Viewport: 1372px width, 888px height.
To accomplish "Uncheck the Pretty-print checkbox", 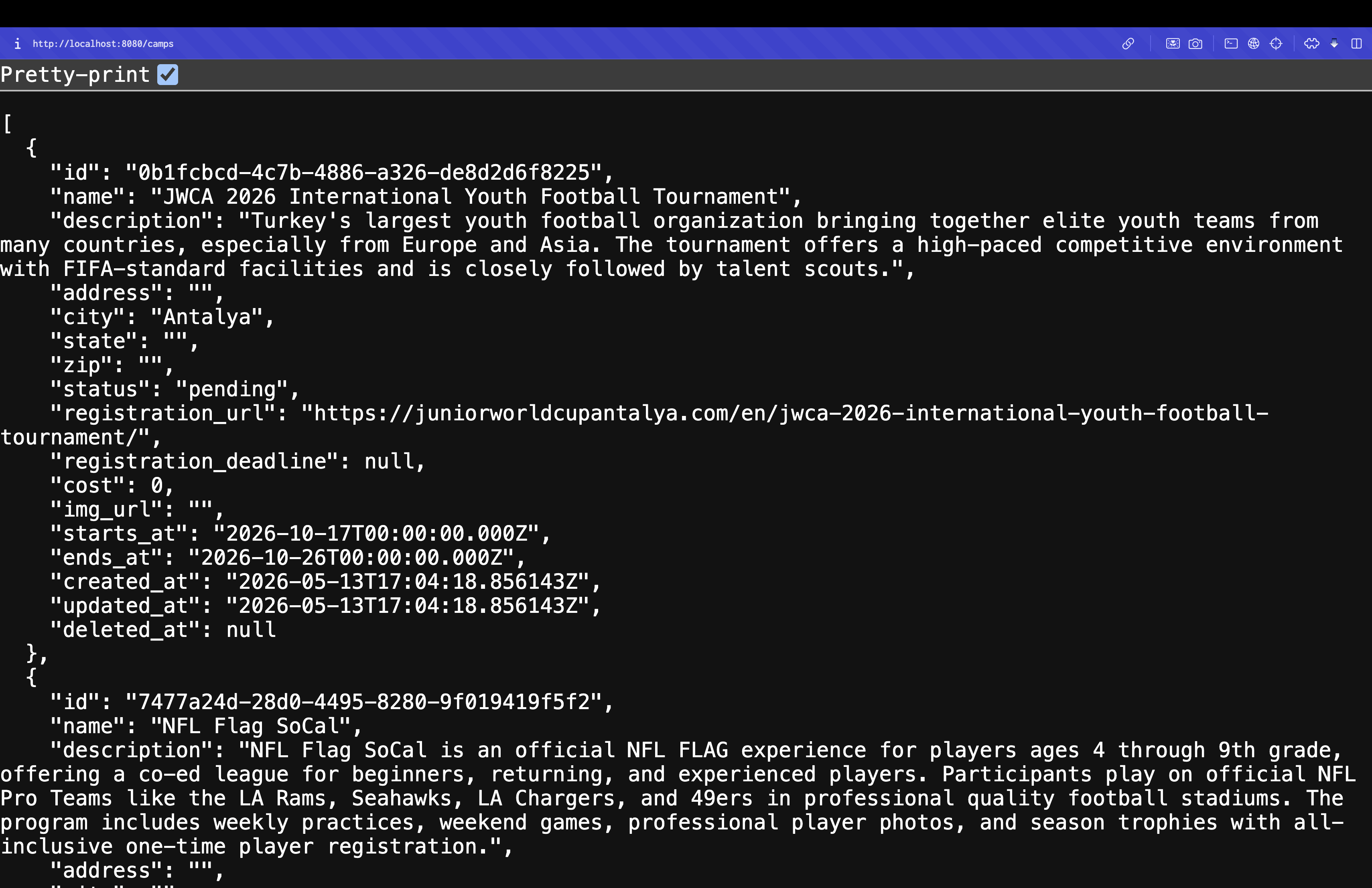I will (x=168, y=75).
